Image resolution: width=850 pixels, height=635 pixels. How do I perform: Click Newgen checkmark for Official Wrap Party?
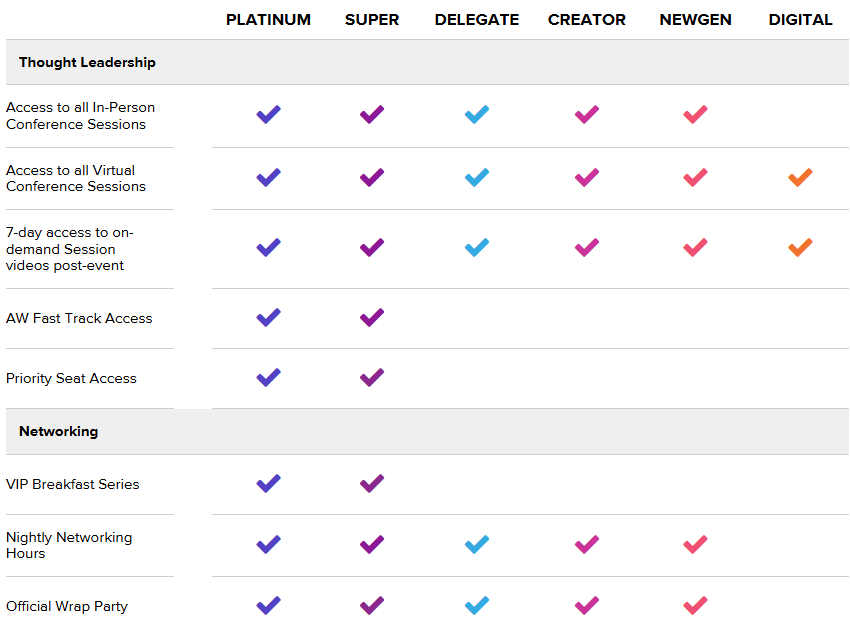point(695,605)
